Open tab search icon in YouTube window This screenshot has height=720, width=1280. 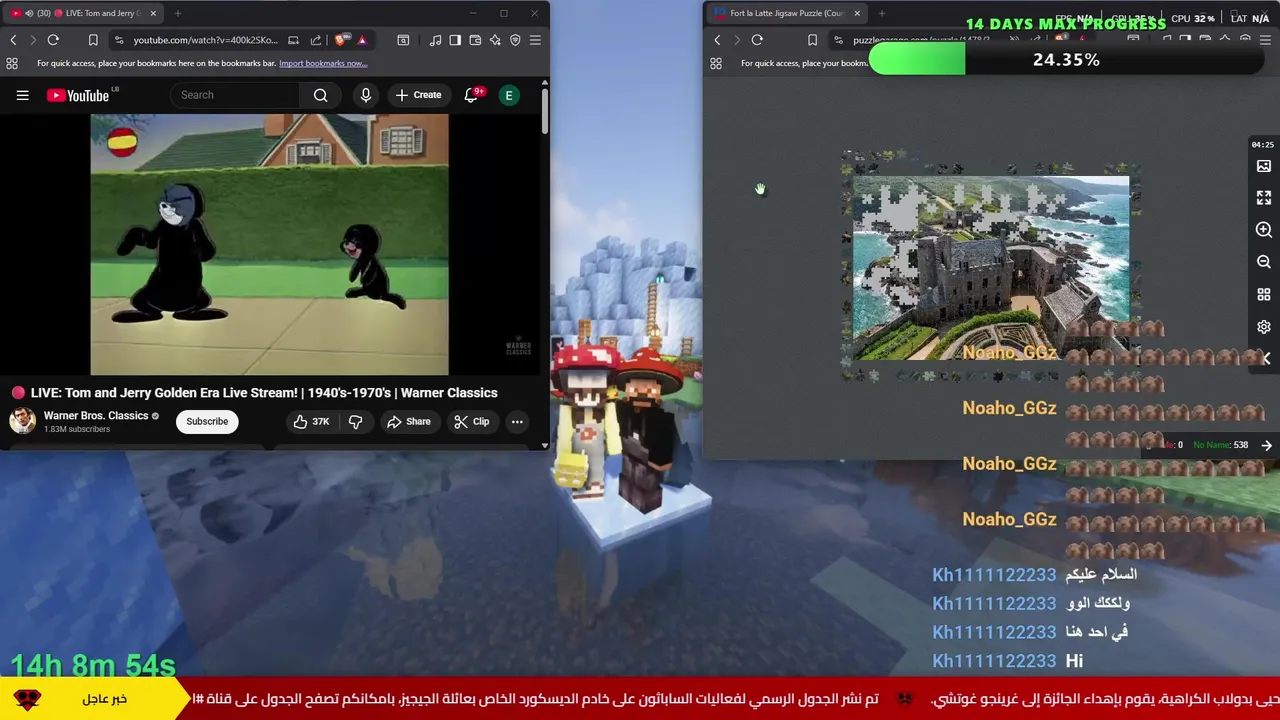[x=403, y=40]
